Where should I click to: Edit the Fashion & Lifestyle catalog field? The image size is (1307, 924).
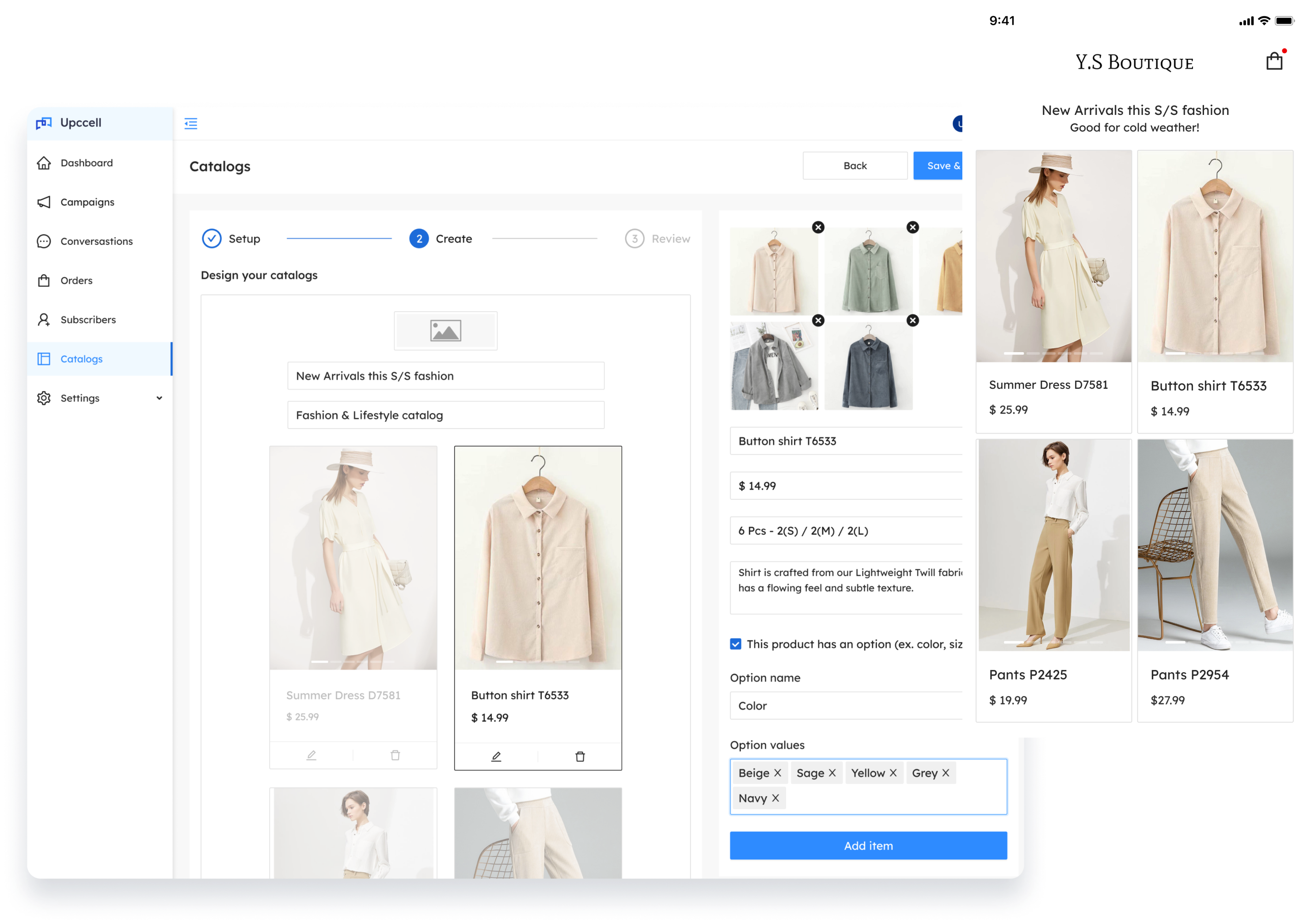(x=446, y=415)
